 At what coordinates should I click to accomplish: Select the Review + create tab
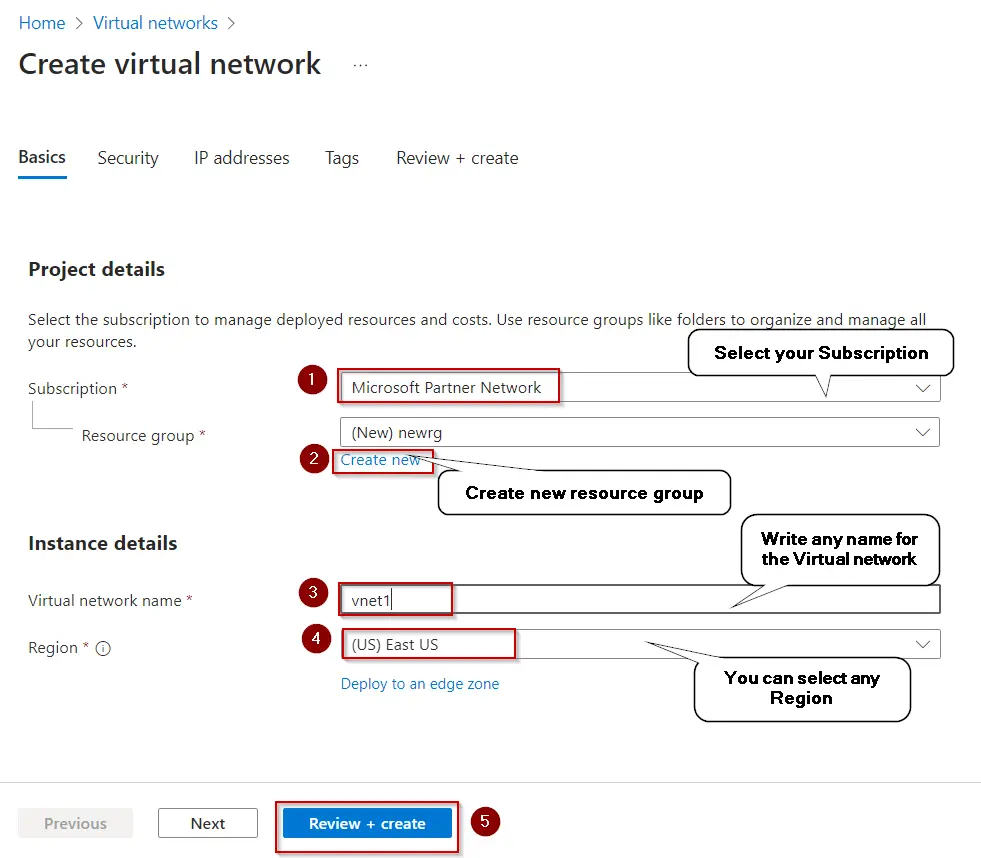click(x=456, y=158)
